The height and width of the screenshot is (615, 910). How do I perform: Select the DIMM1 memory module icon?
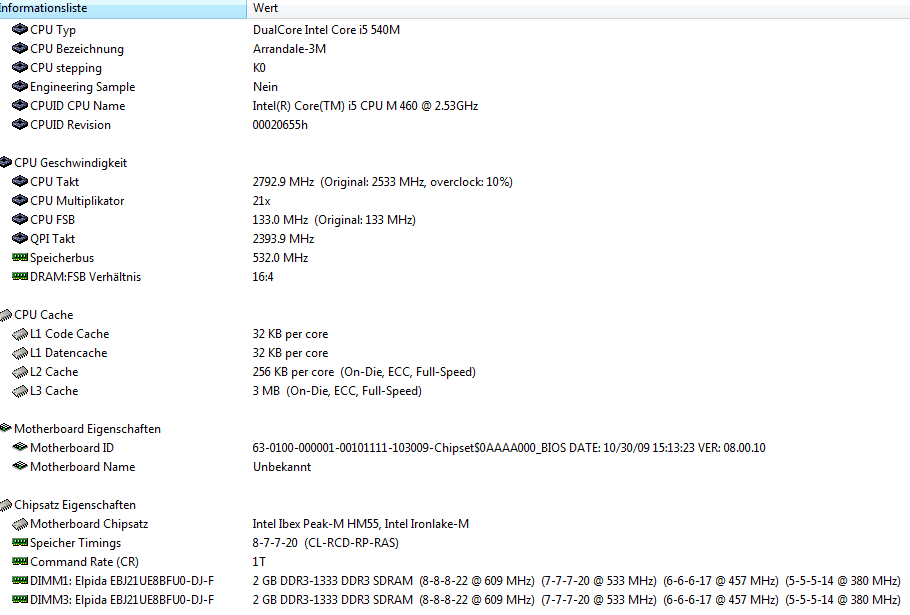pos(20,580)
